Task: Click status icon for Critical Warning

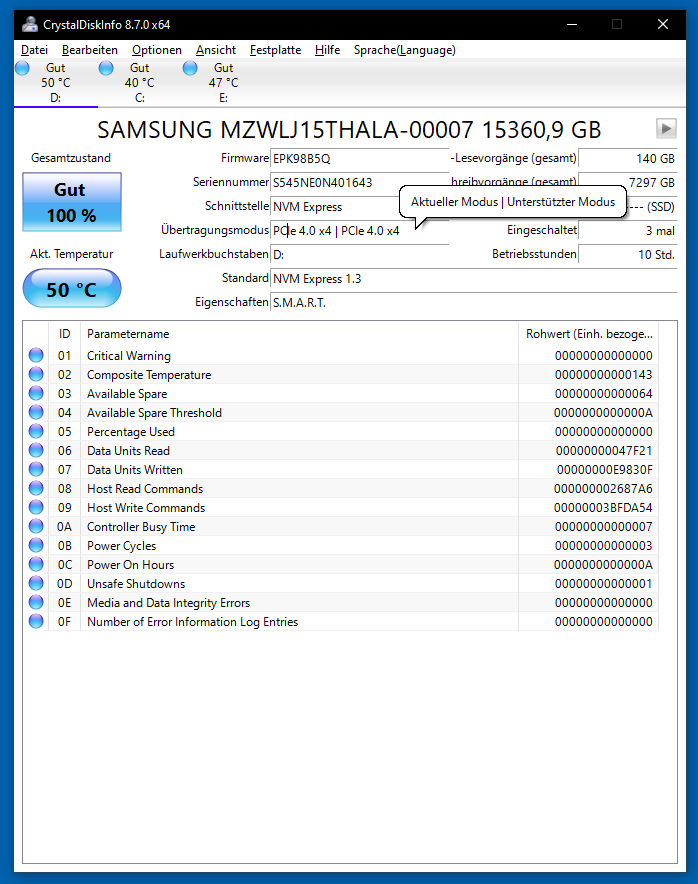Action: (36, 355)
